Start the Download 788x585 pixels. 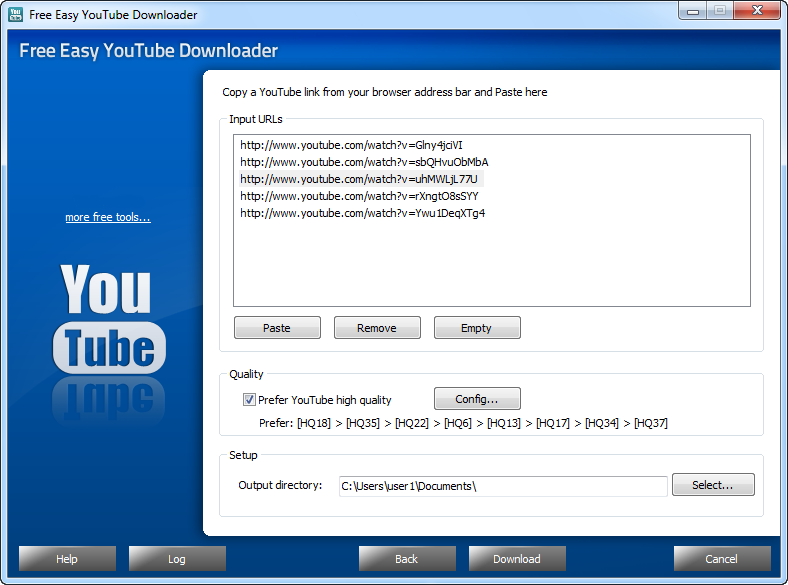517,558
